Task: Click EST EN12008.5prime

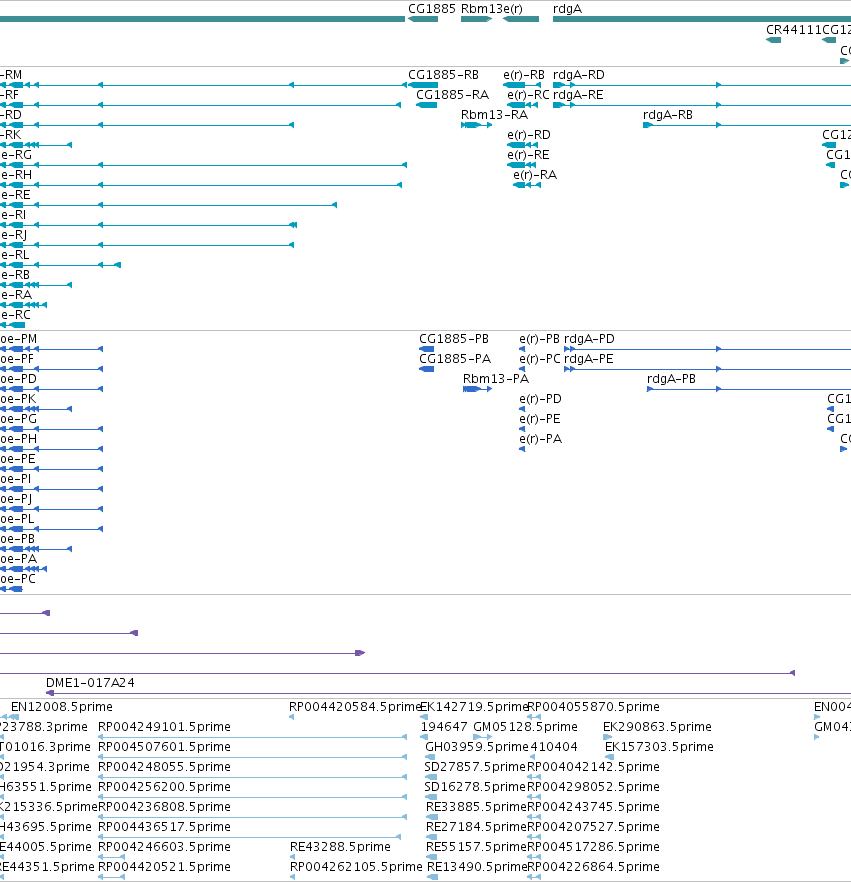Action: pyautogui.click(x=62, y=707)
